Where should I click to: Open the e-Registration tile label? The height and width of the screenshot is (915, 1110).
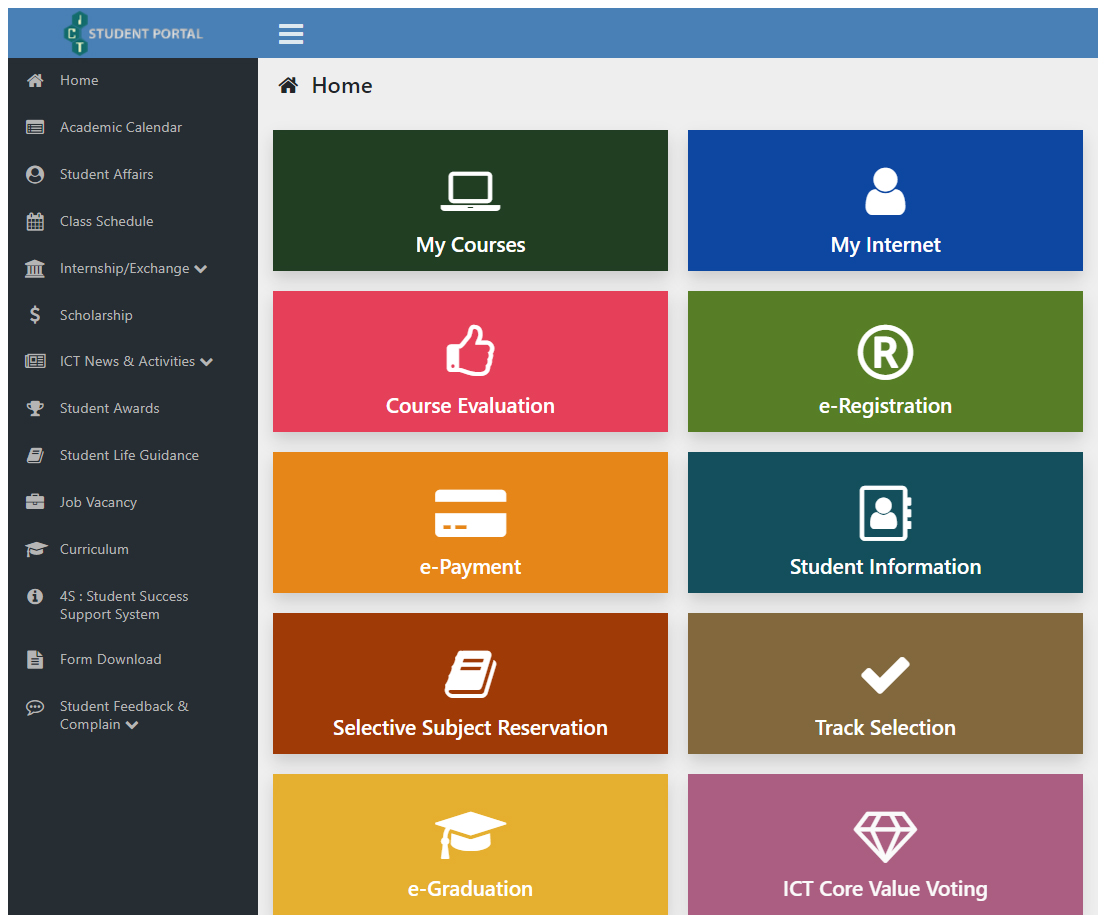[885, 405]
